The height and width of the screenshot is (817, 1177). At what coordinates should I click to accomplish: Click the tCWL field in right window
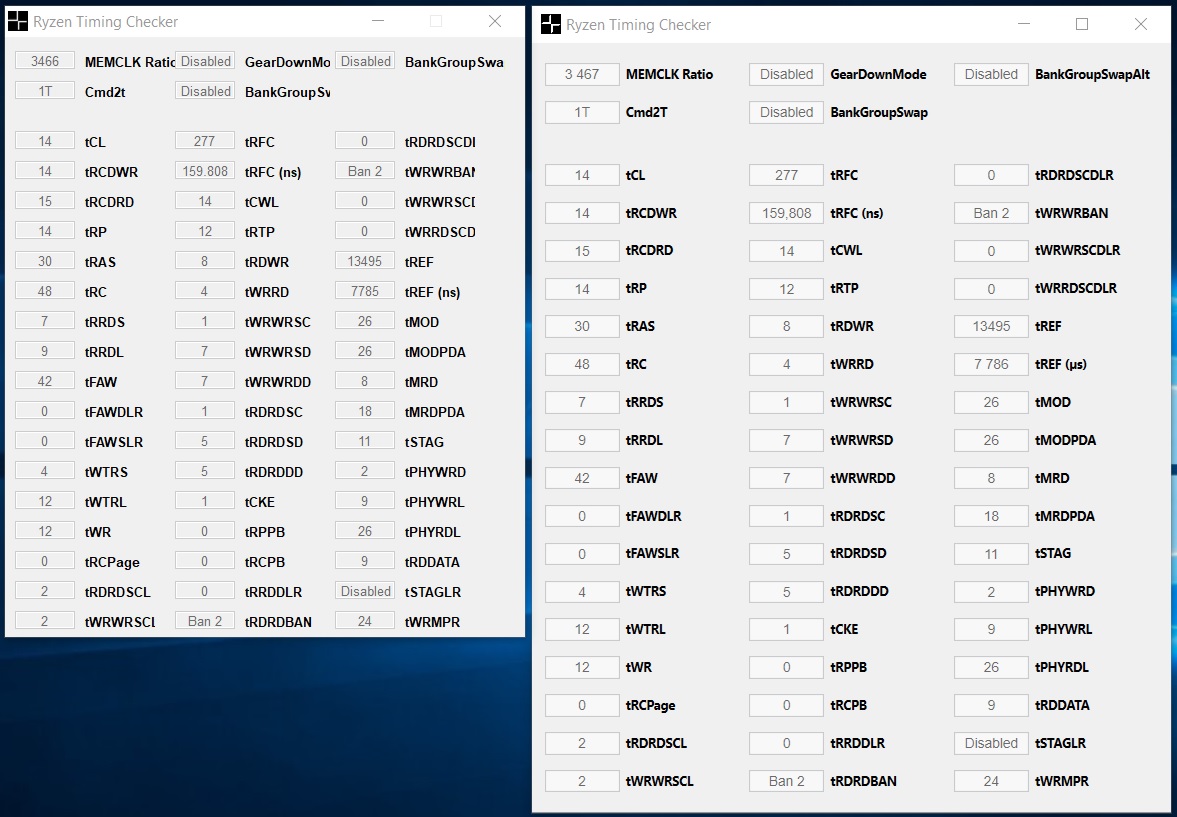786,251
